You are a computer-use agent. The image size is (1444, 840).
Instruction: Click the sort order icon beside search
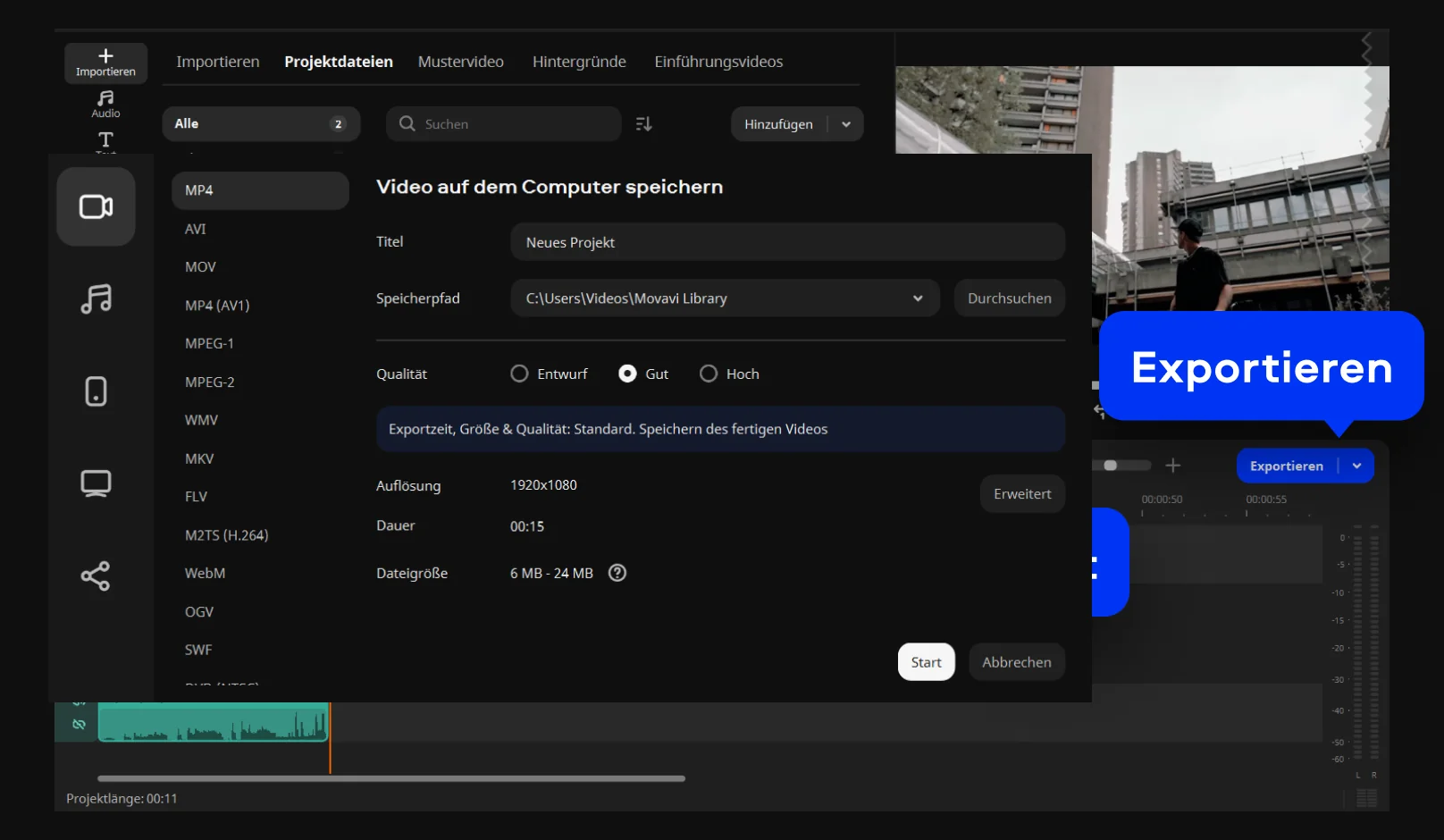(x=643, y=124)
